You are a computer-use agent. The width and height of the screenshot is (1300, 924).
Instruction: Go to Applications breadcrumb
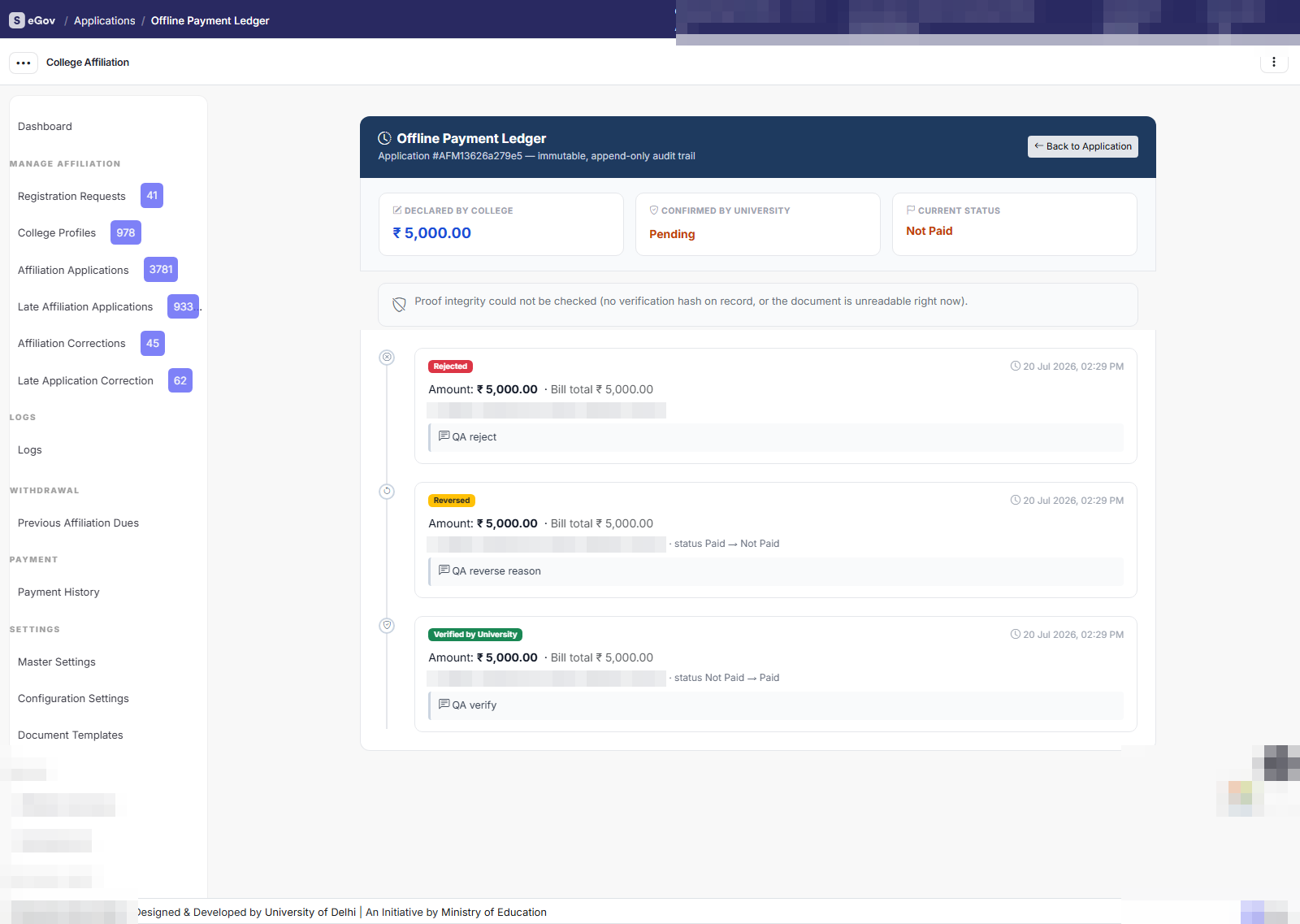(105, 21)
